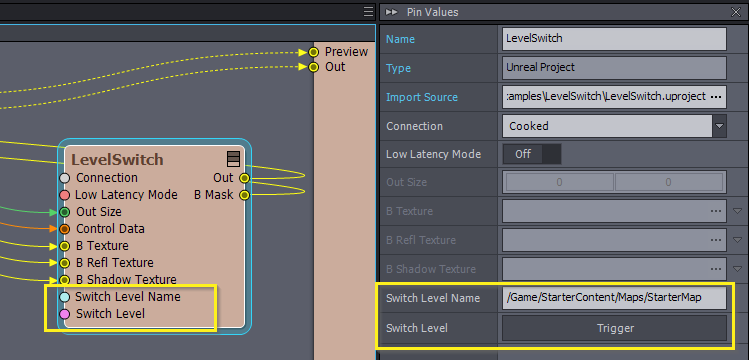Click the LevelSwitch node Out output pin

pyautogui.click(x=244, y=178)
